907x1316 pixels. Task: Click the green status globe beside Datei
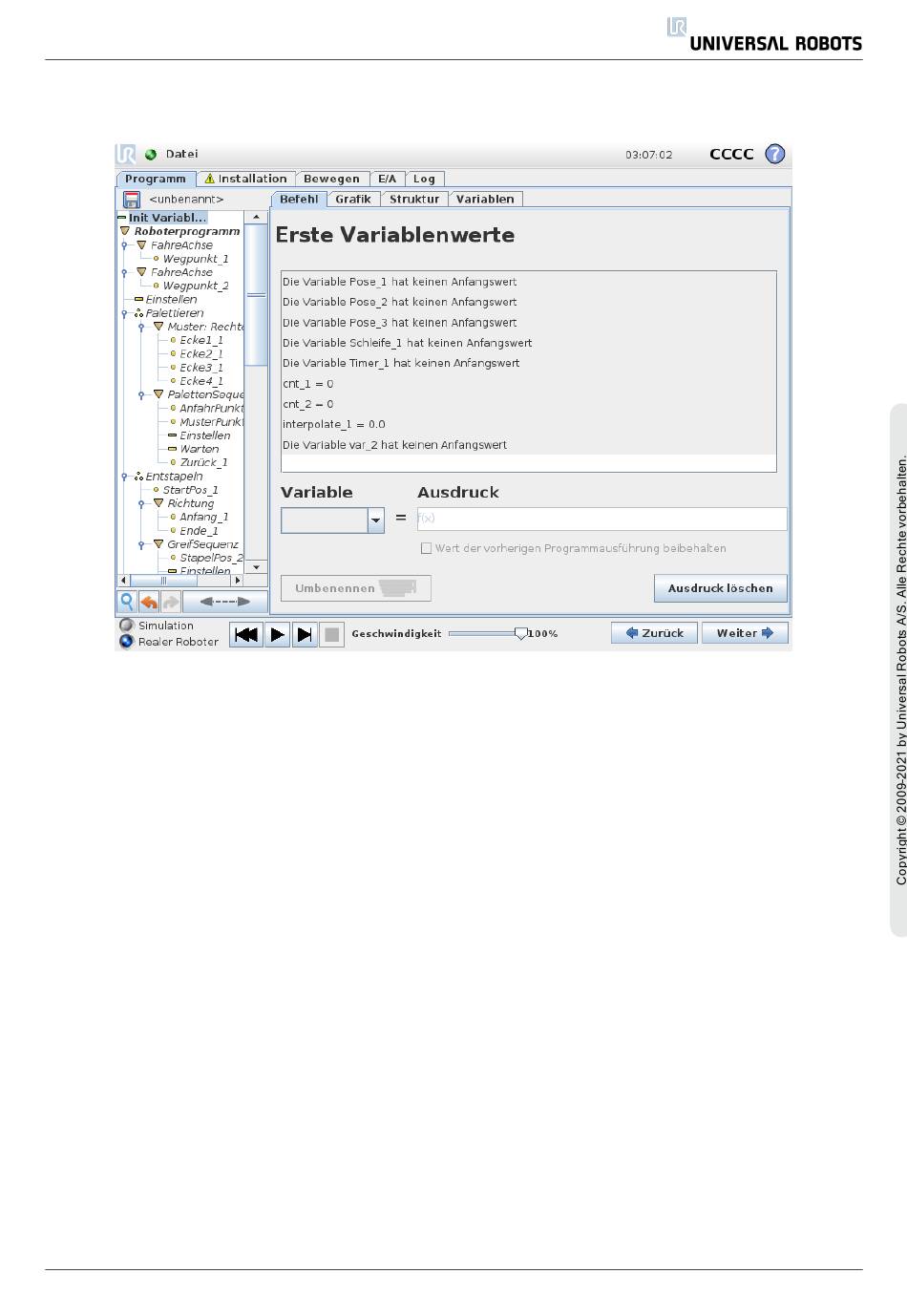click(x=151, y=155)
